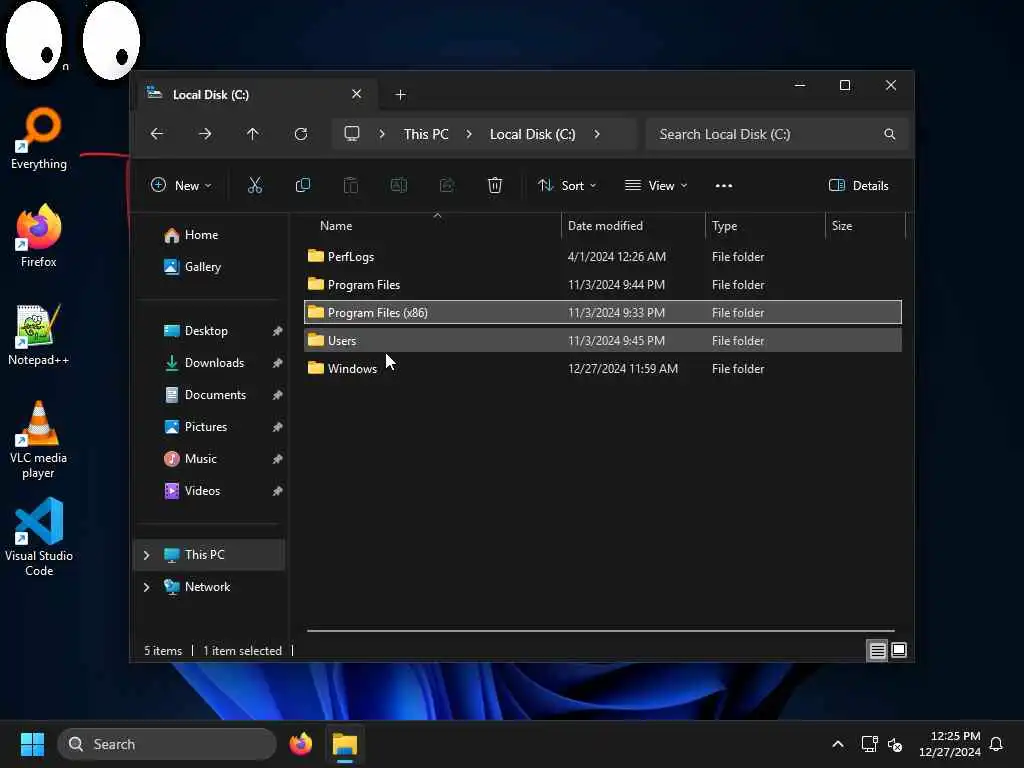Click Firefox icon in the taskbar
Screen dimensions: 1024x768
tap(301, 744)
